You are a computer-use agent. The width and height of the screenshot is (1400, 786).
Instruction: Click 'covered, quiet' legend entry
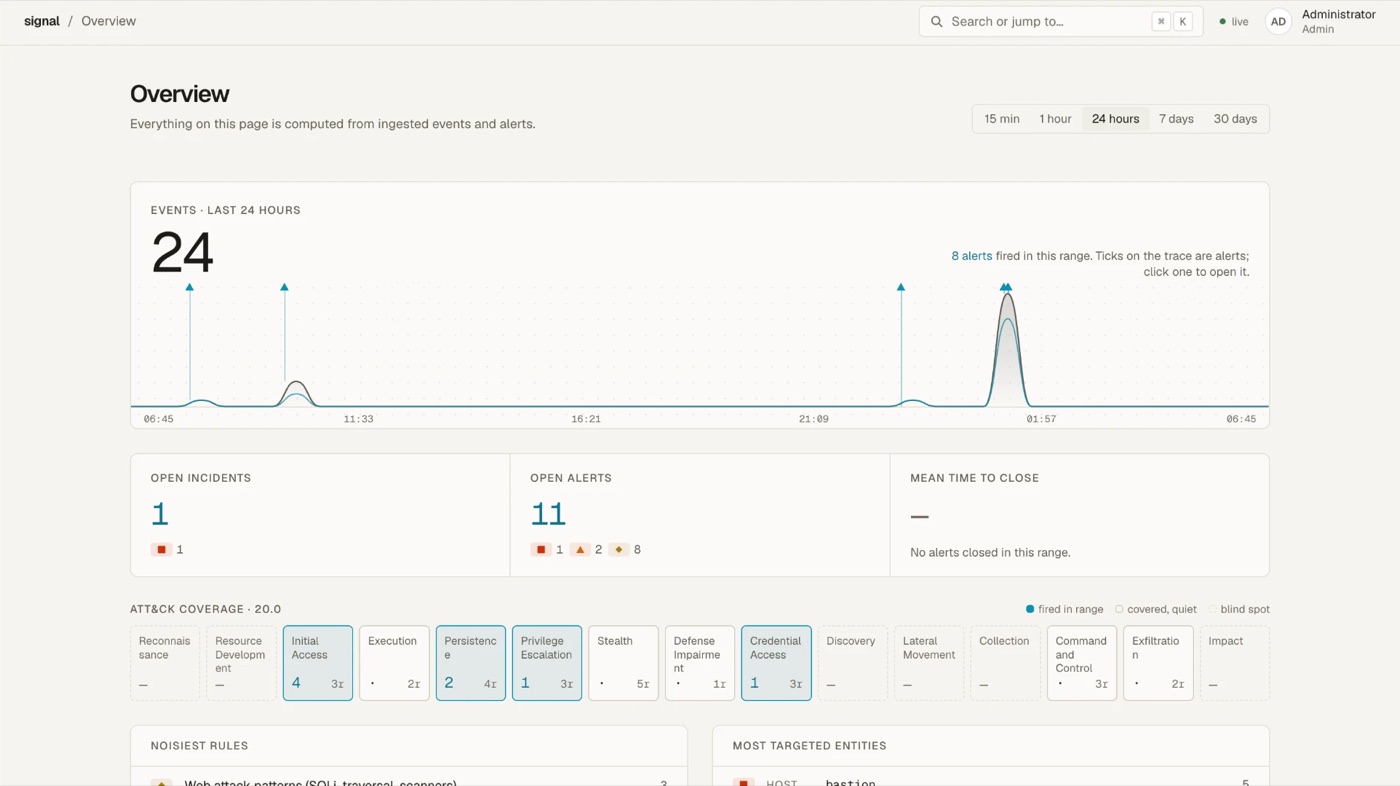(x=1155, y=609)
